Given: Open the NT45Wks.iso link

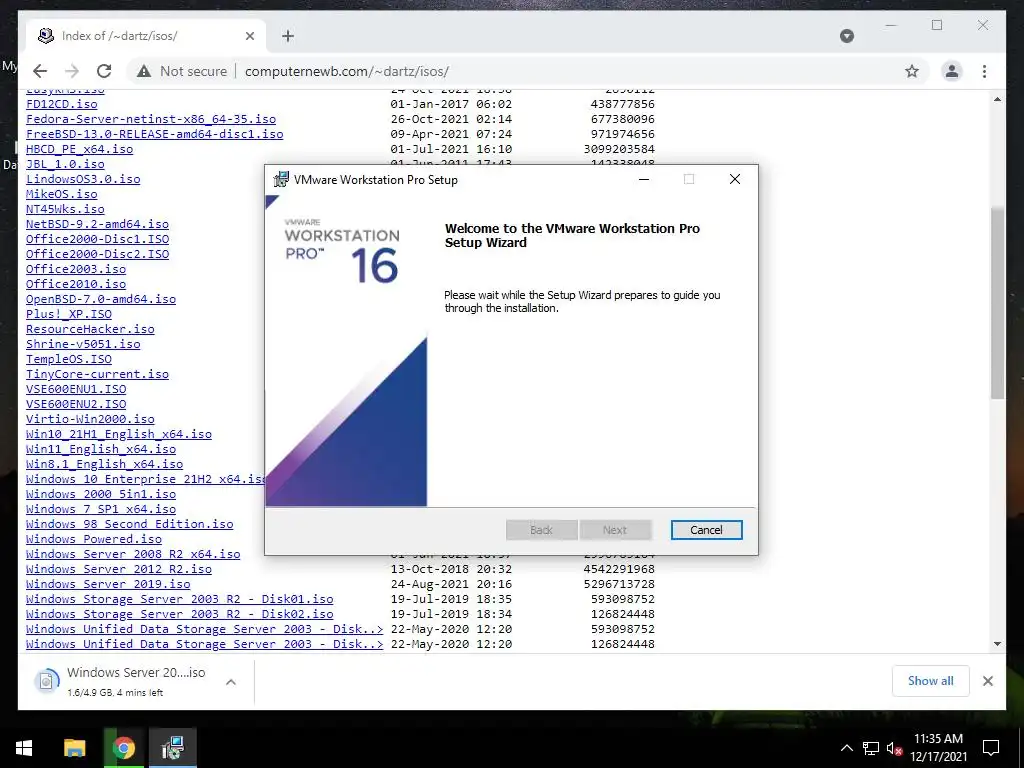Looking at the screenshot, I should [x=65, y=209].
